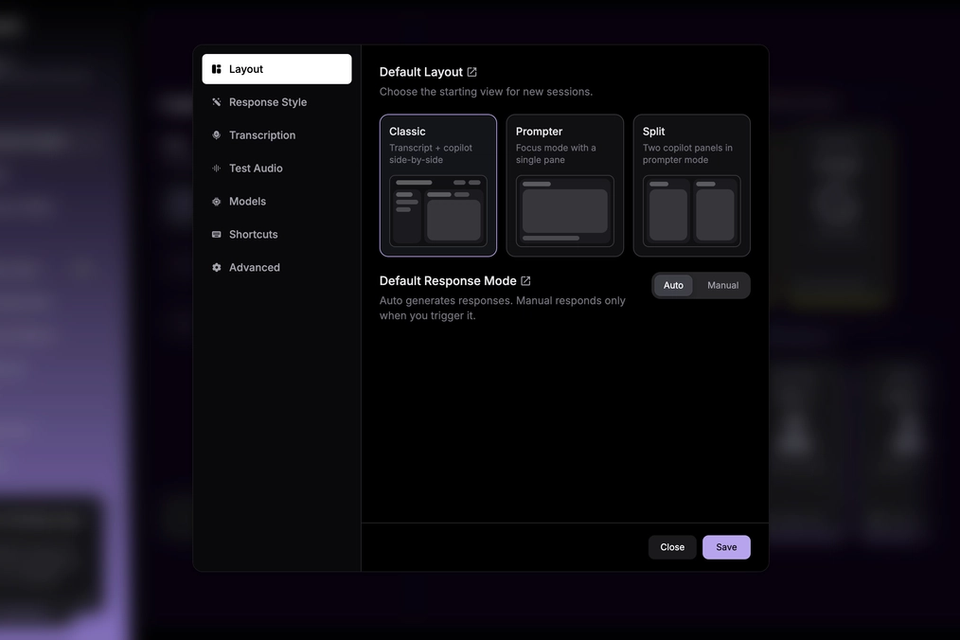Click the Split layout preview thumbnail

692,211
